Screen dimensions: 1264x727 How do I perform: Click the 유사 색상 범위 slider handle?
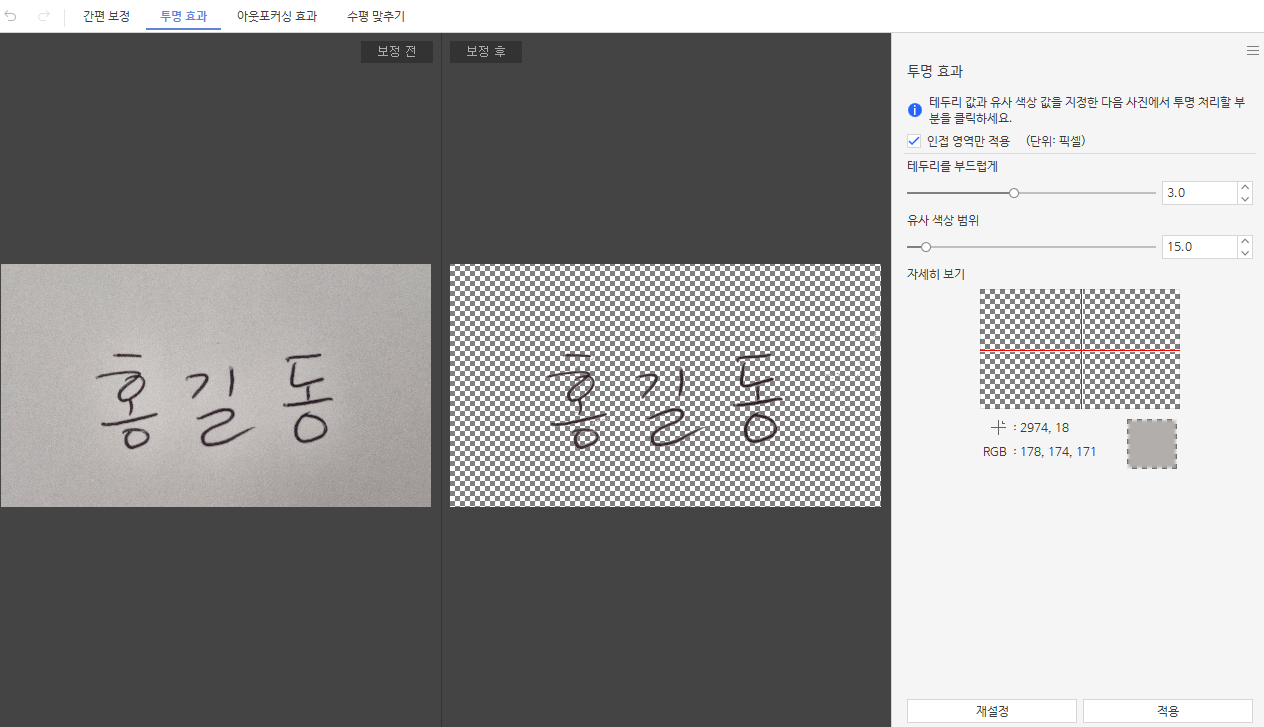click(x=926, y=247)
